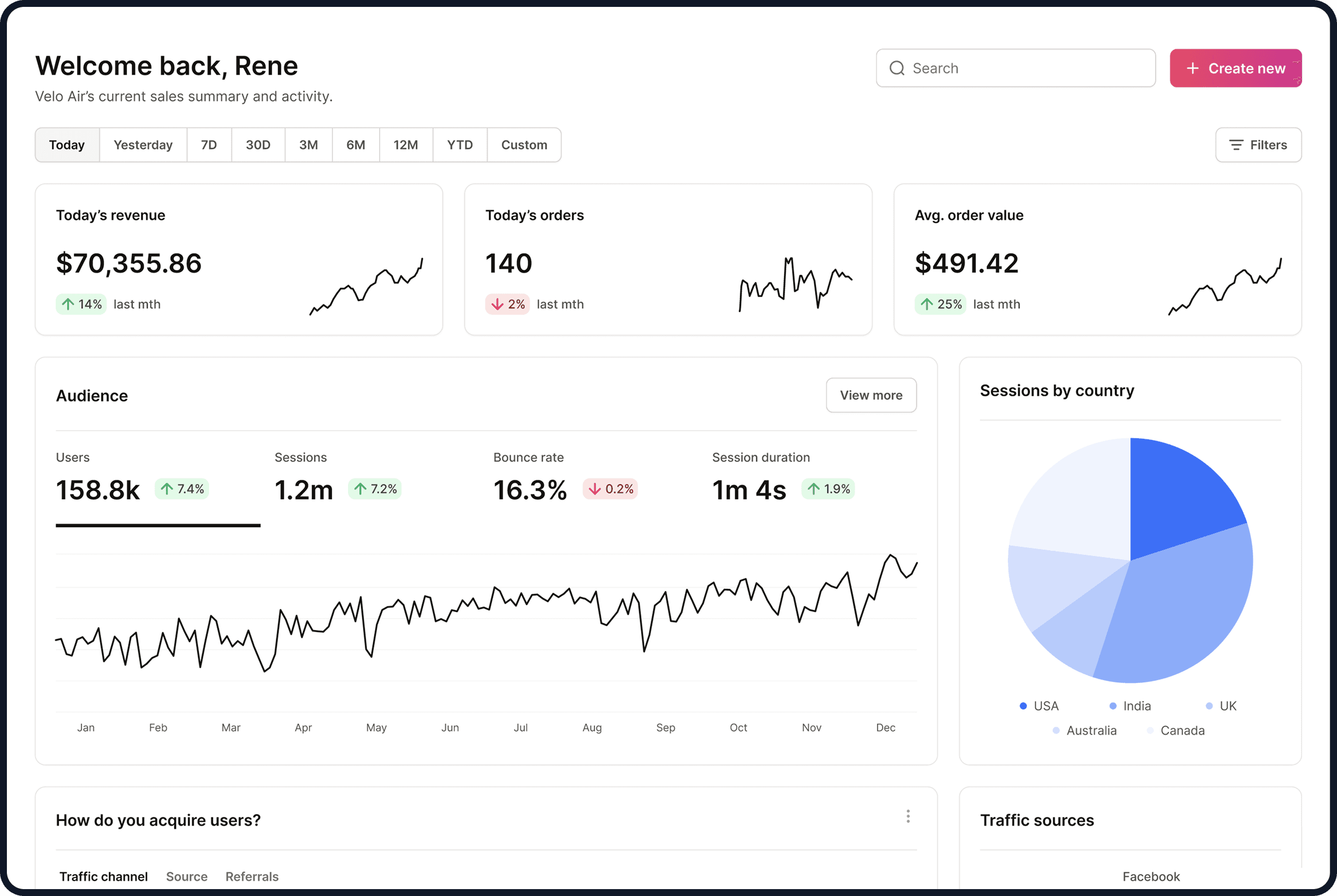
Task: Open the Filters panel
Action: coord(1258,145)
